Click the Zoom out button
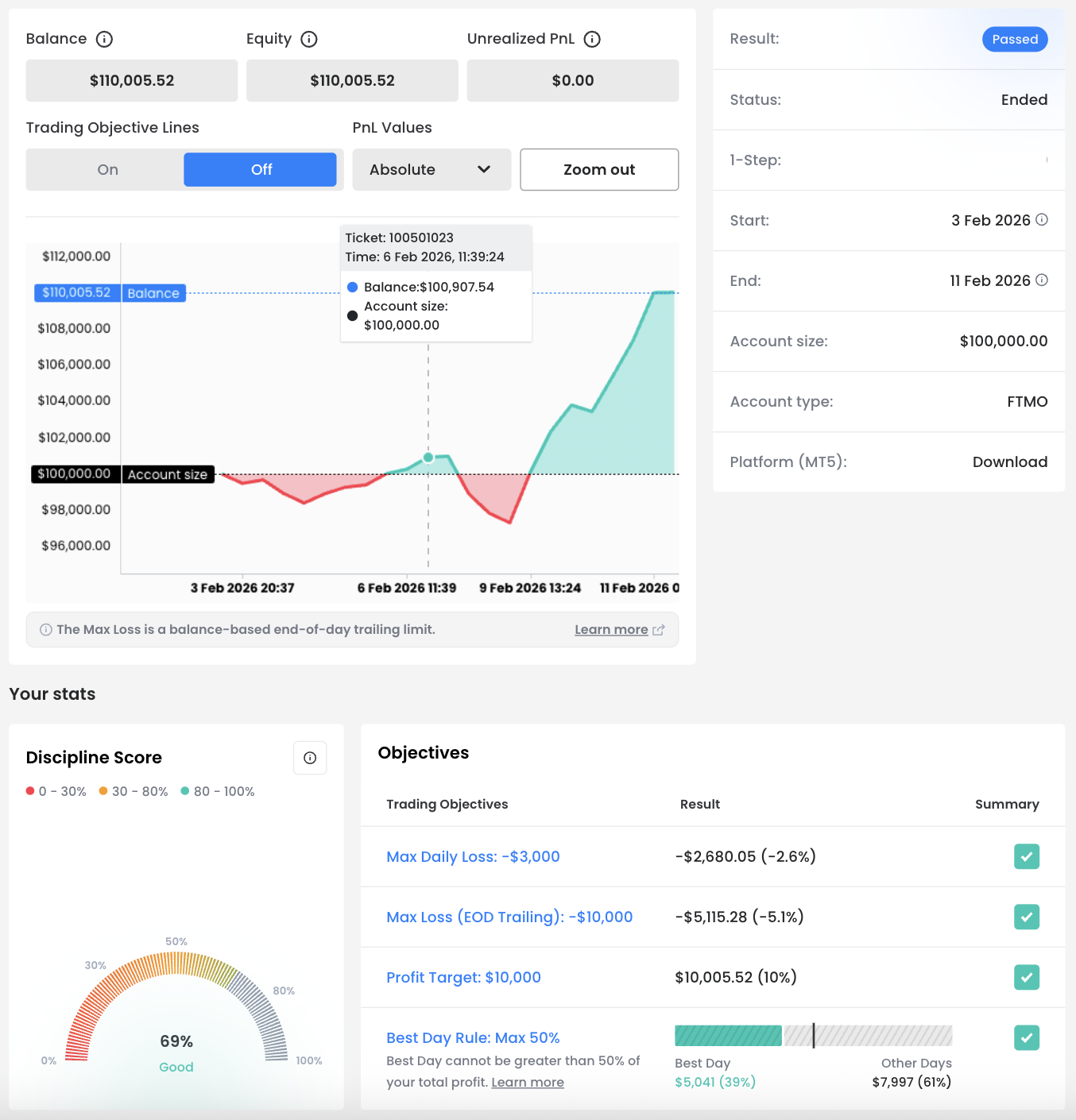 599,169
